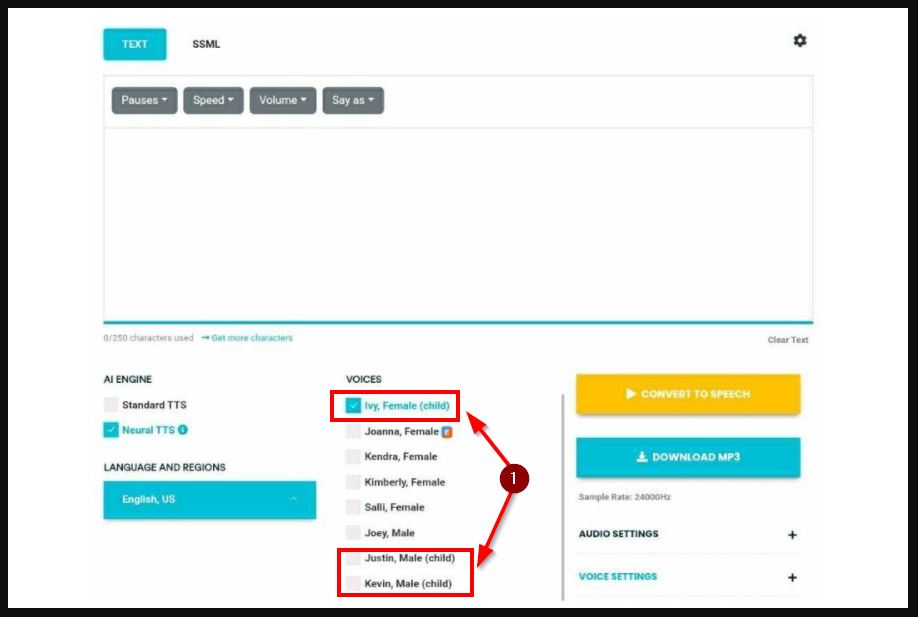Select the Justin, Male (child) voice
918x617 pixels.
(353, 558)
